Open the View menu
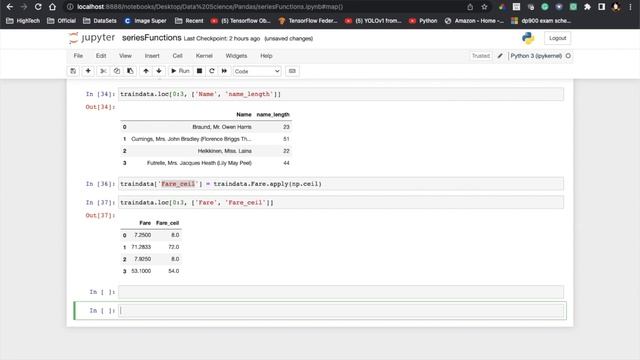Screen dimensions: 640x360 pyautogui.click(x=125, y=56)
